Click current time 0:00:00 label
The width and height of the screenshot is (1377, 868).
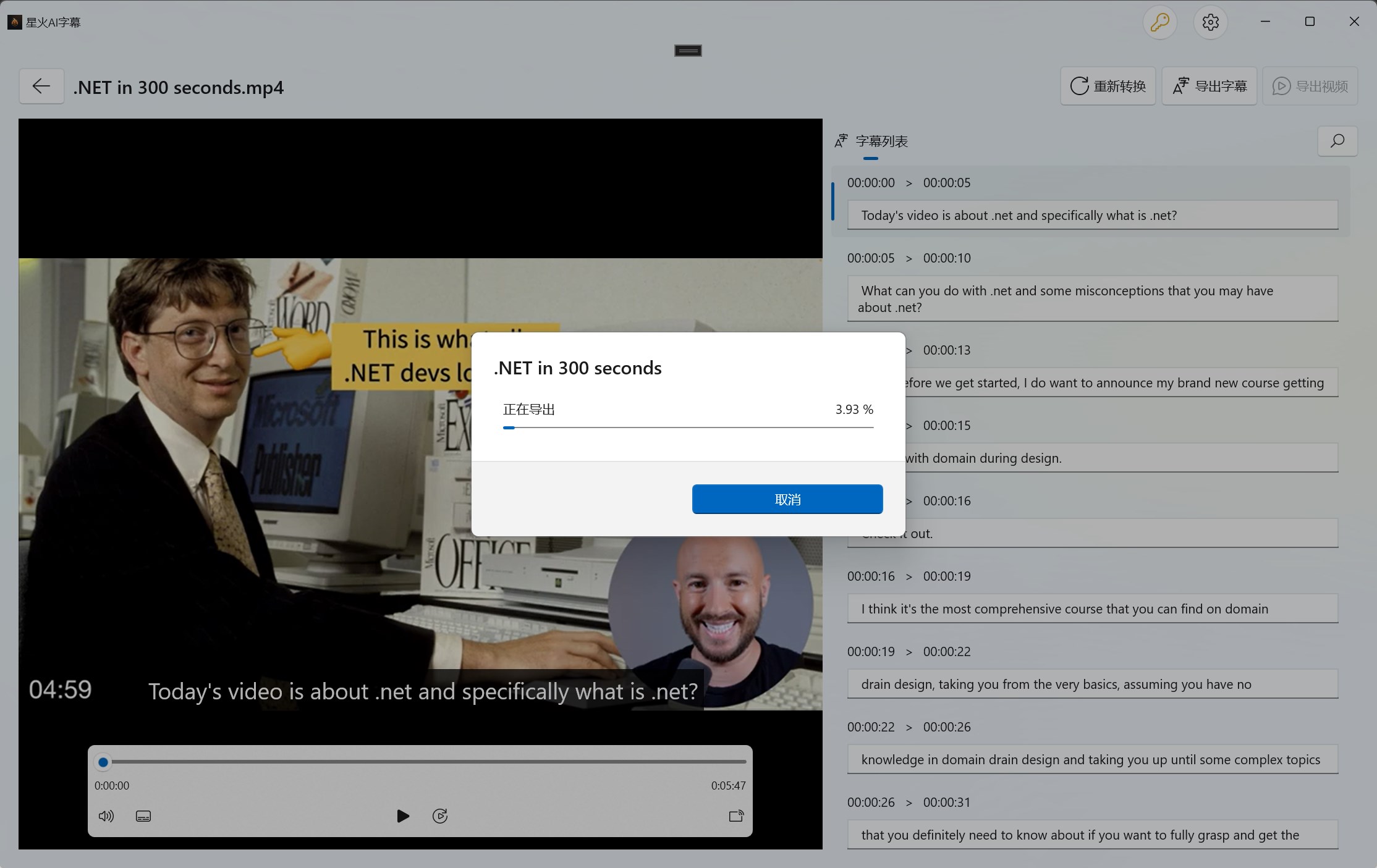112,786
